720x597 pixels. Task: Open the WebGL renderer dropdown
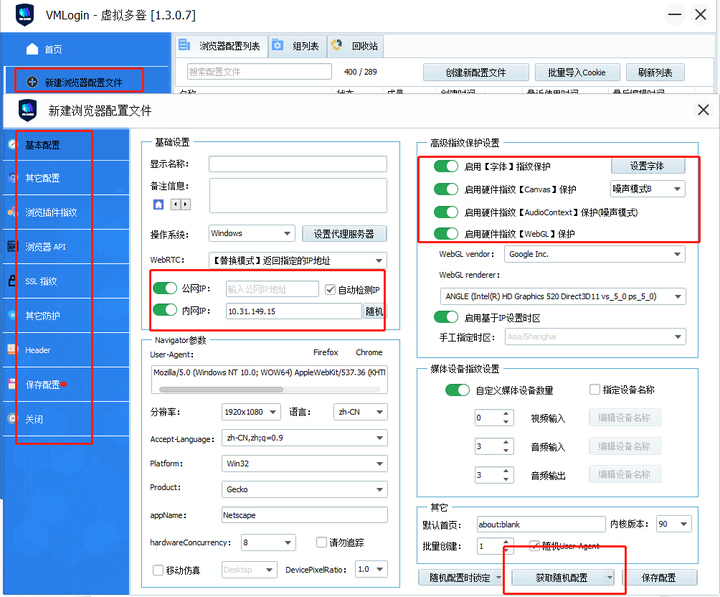563,296
